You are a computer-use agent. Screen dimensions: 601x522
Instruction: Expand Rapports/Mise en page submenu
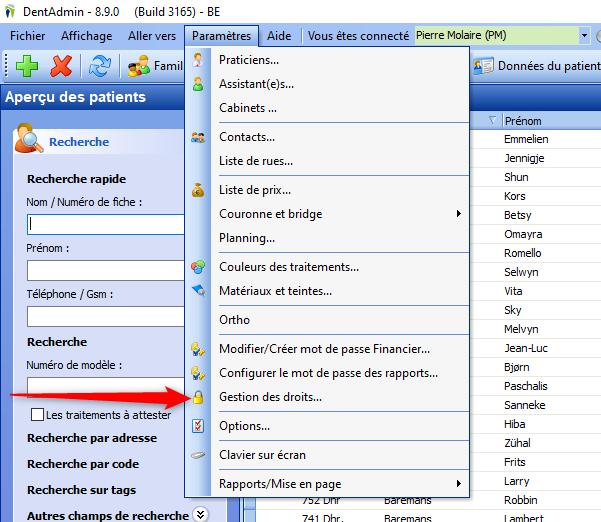click(x=327, y=484)
